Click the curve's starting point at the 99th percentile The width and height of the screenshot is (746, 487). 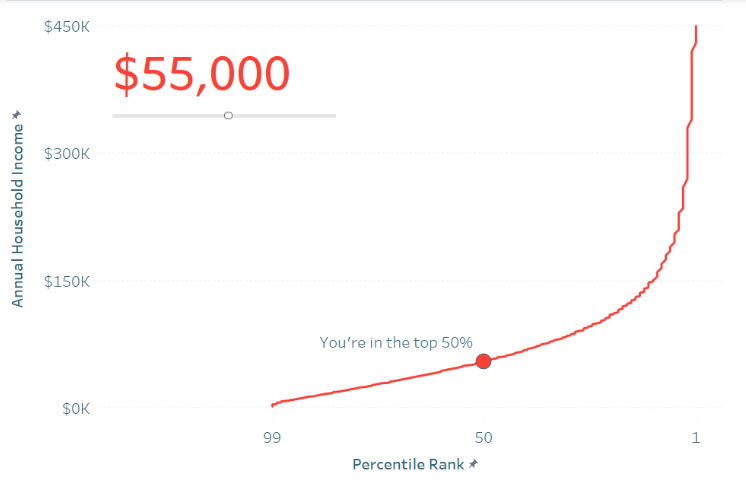[x=273, y=405]
